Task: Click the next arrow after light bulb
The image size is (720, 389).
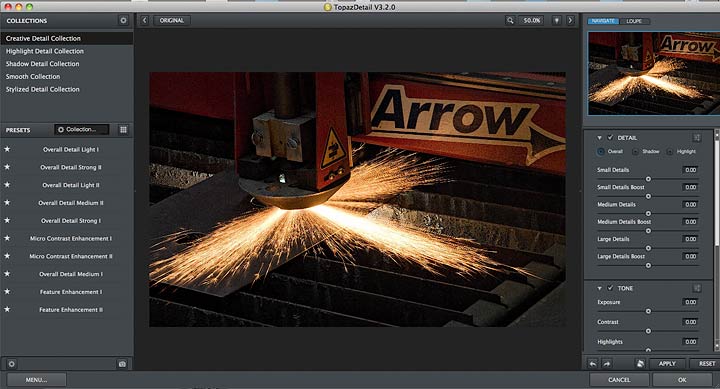Action: tap(570, 21)
